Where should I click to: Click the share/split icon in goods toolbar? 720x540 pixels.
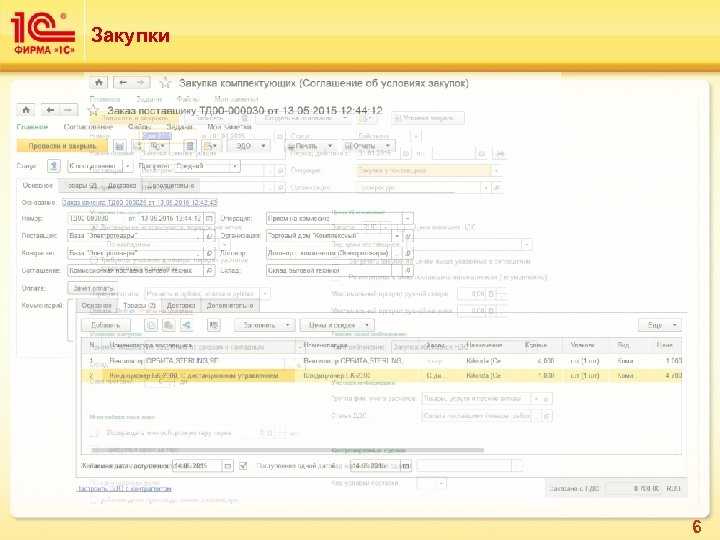pos(186,325)
